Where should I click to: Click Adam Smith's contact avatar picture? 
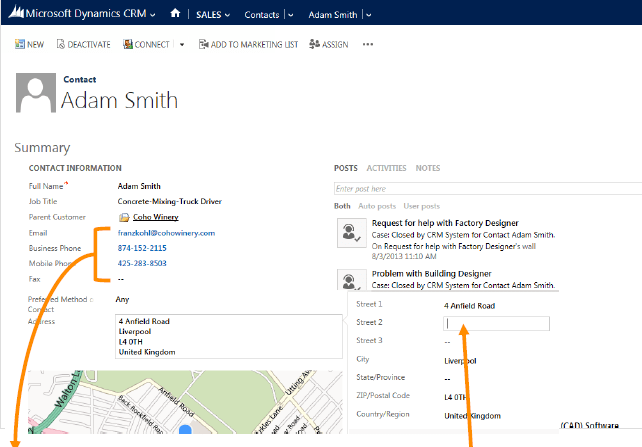[36, 94]
